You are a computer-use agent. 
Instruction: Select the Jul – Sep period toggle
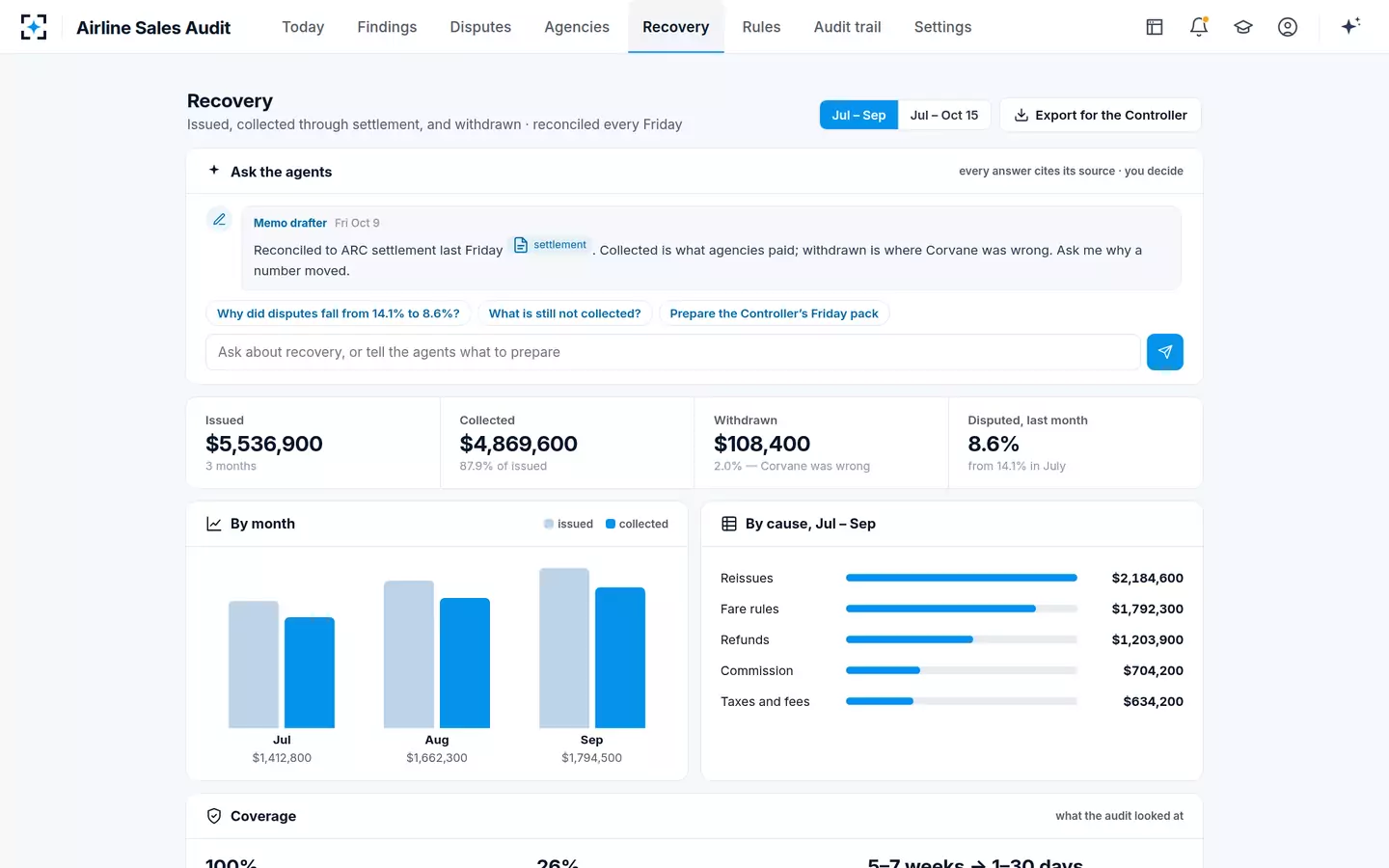tap(858, 115)
